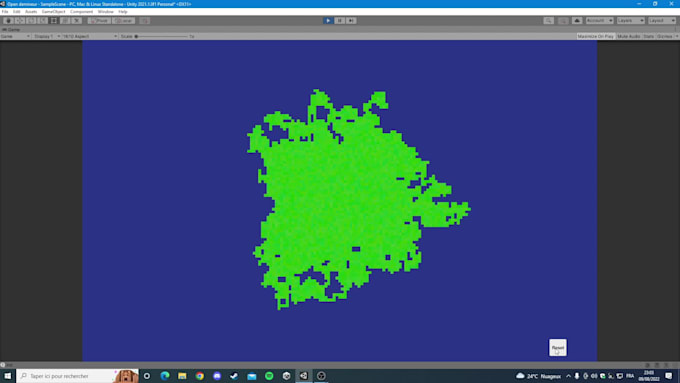Open the Edit menu
The height and width of the screenshot is (383, 680).
pos(16,12)
